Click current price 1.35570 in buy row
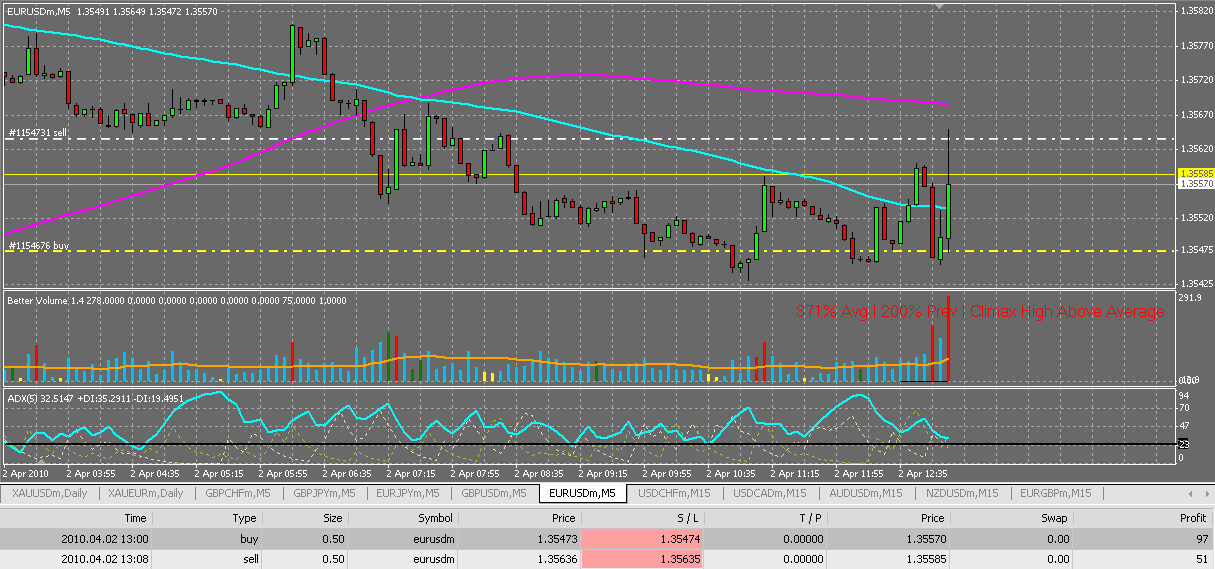The height and width of the screenshot is (569, 1215). click(x=924, y=539)
